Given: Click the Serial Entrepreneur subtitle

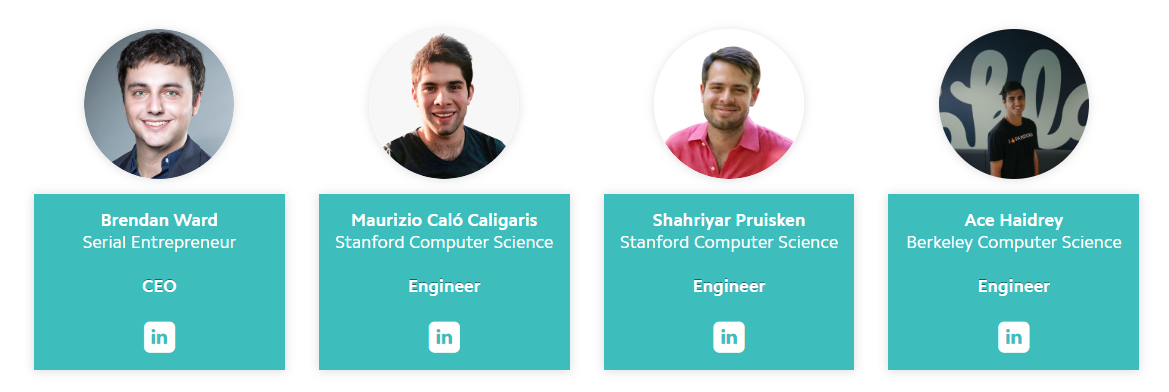Looking at the screenshot, I should (x=160, y=242).
